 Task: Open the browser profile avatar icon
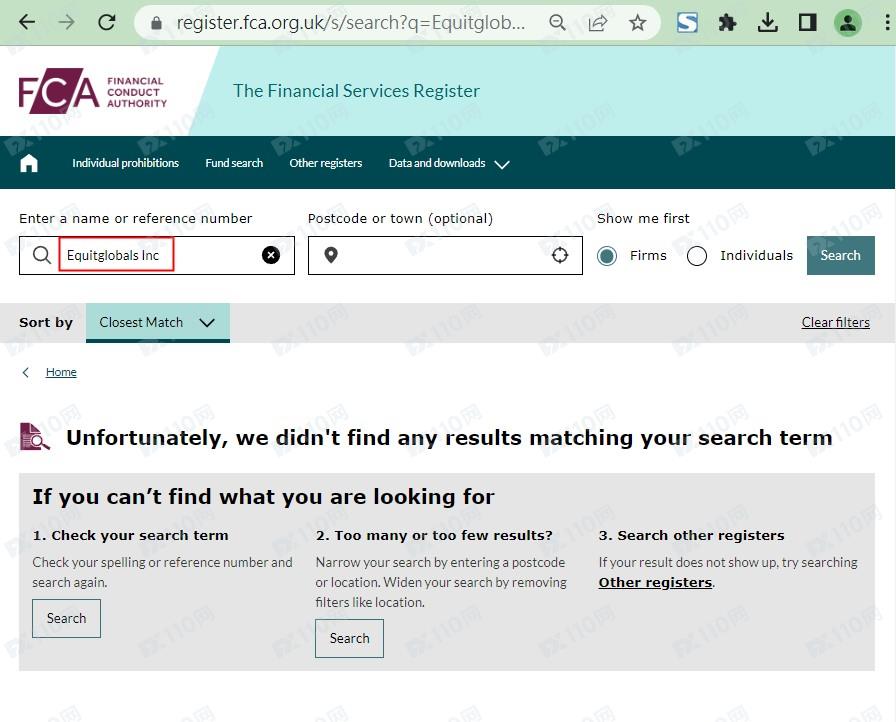(x=848, y=23)
